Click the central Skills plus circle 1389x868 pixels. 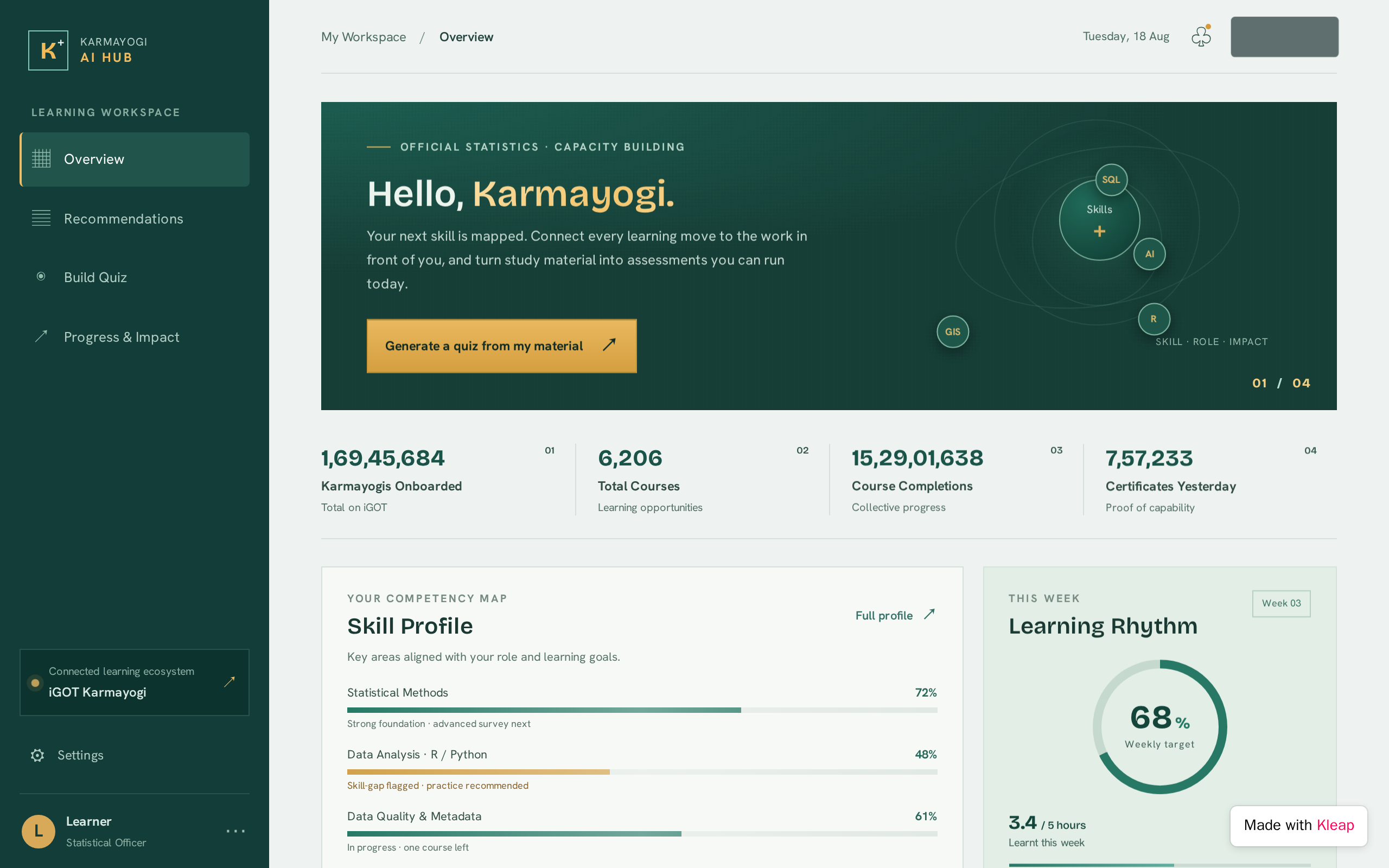1099,220
